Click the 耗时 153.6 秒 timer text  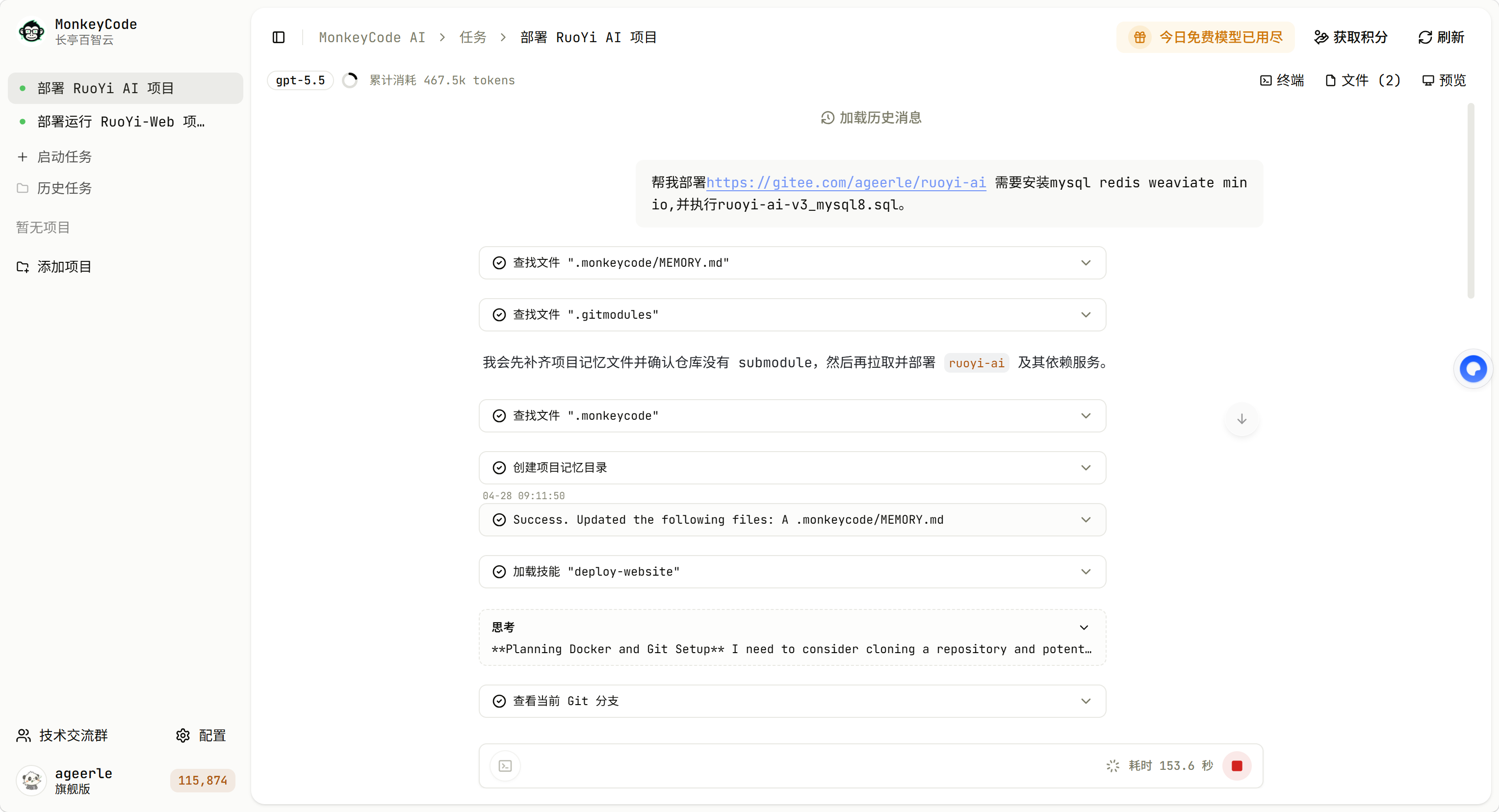pyautogui.click(x=1170, y=765)
